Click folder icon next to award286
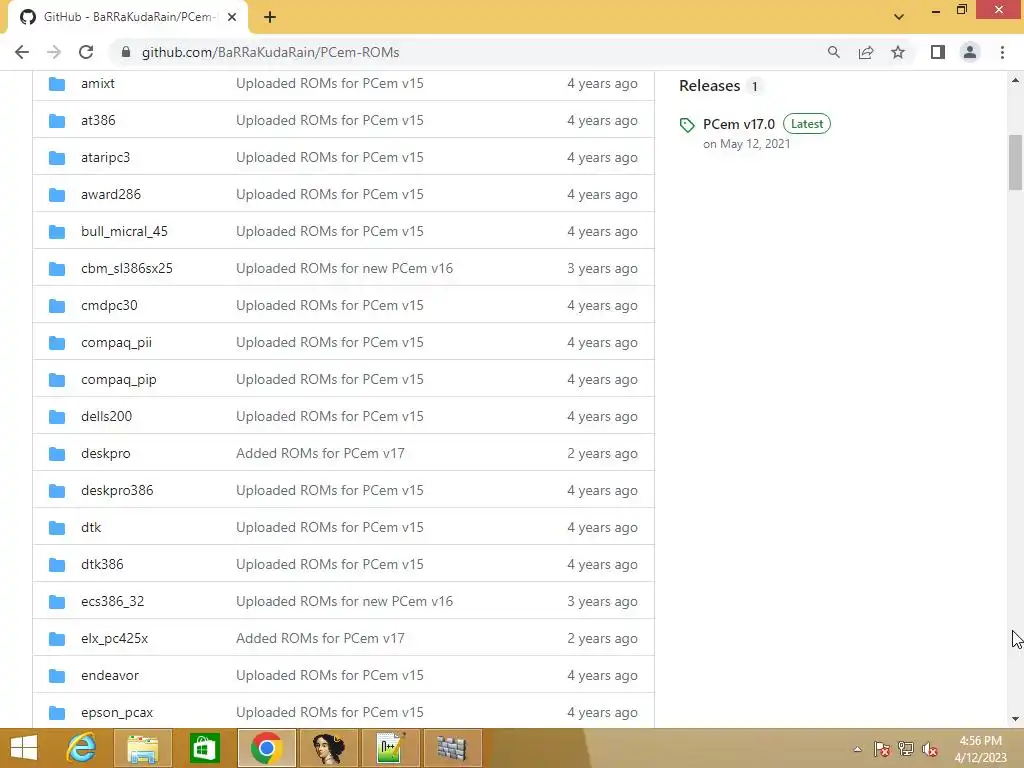 (57, 195)
